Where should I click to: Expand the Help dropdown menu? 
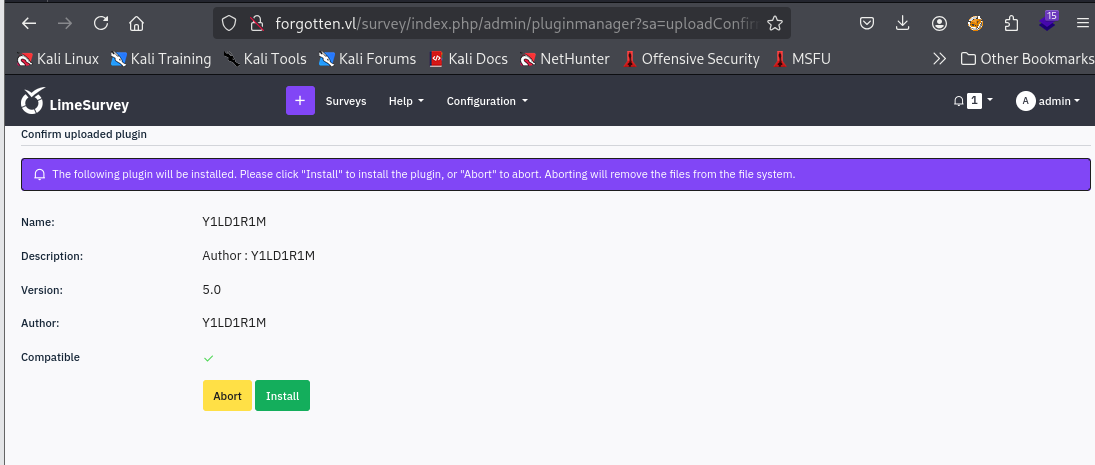[x=406, y=101]
